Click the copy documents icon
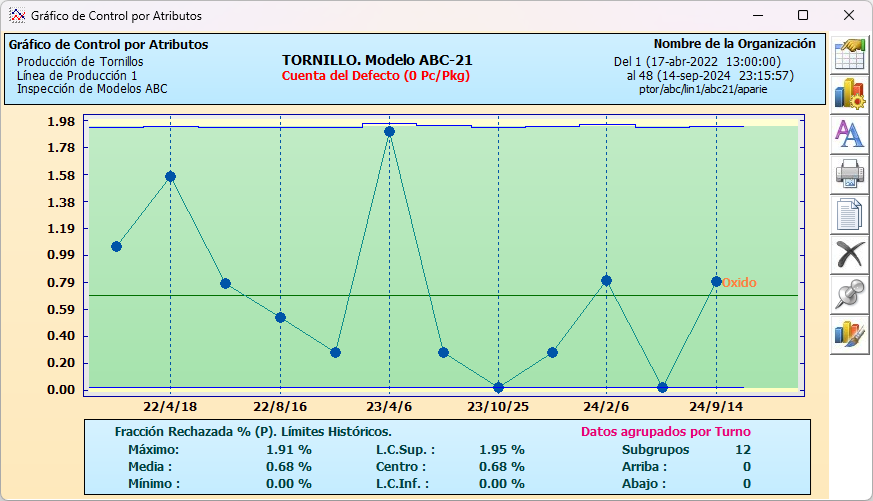 (849, 214)
